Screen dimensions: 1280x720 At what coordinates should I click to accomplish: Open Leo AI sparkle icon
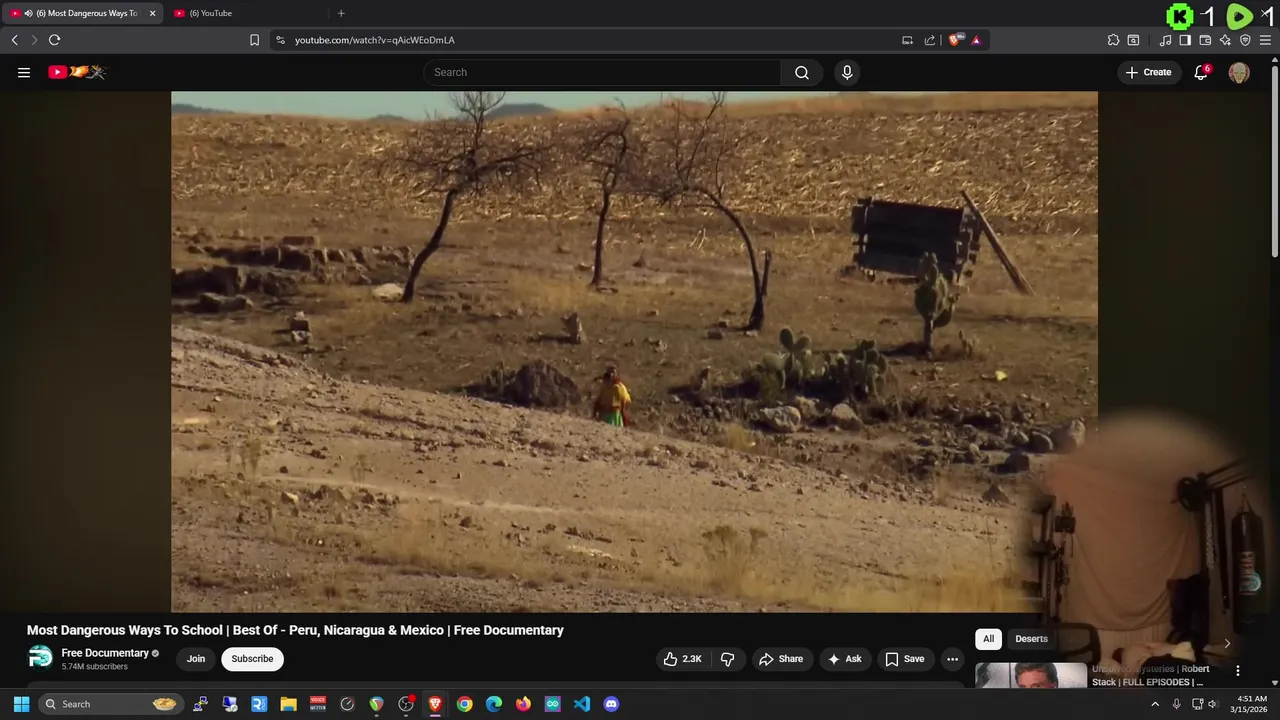click(1225, 40)
